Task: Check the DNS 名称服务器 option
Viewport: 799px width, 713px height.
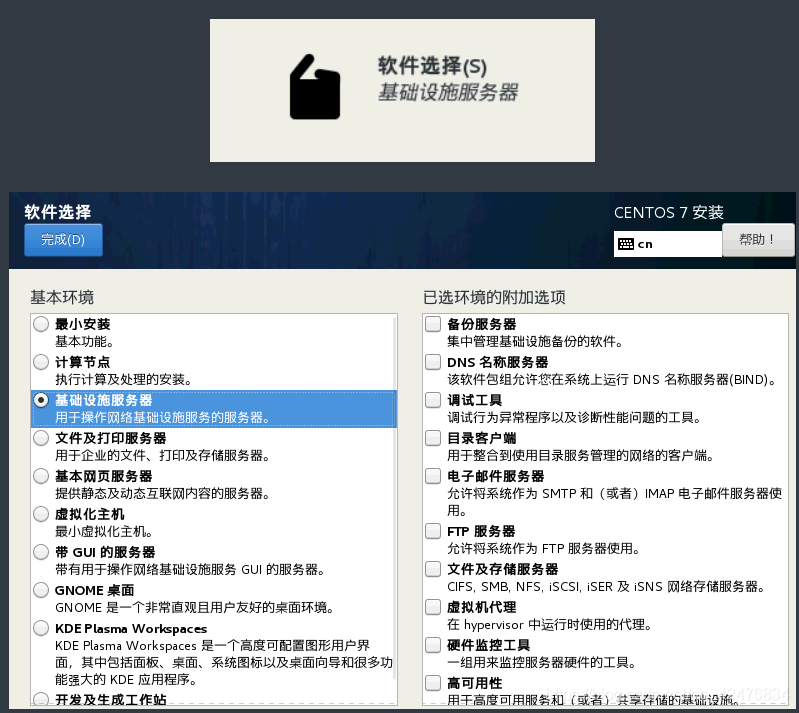Action: (433, 362)
